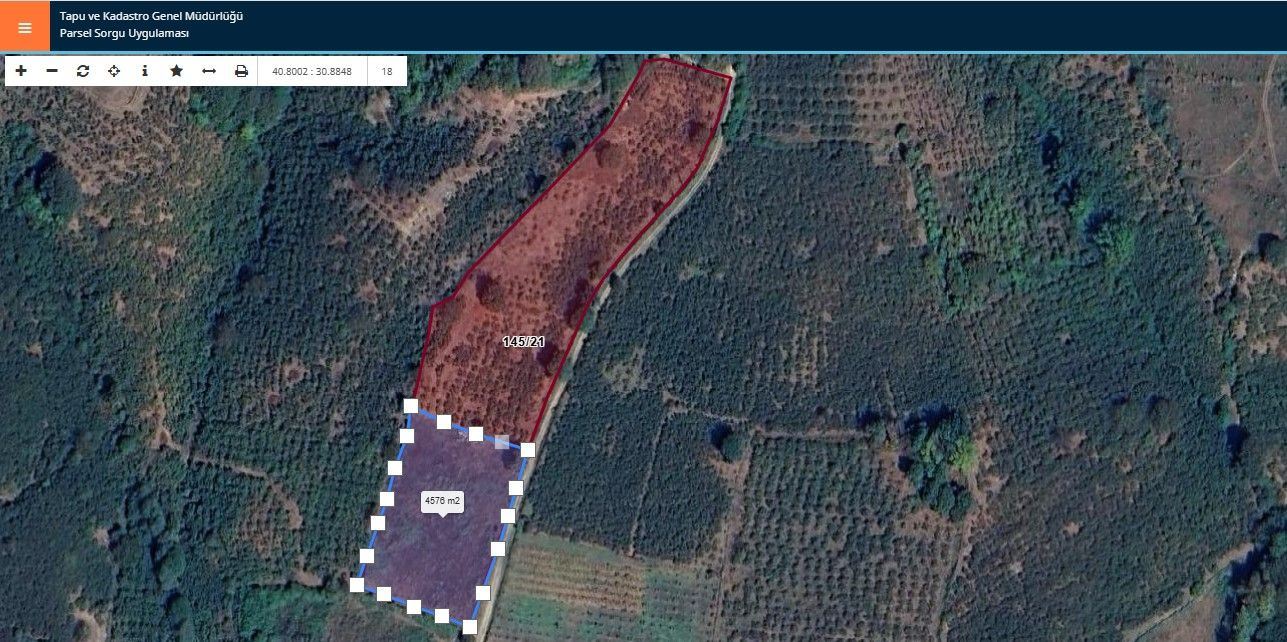Click the rightmost vertex handle of blue polygon
The image size is (1287, 642).
click(x=528, y=450)
